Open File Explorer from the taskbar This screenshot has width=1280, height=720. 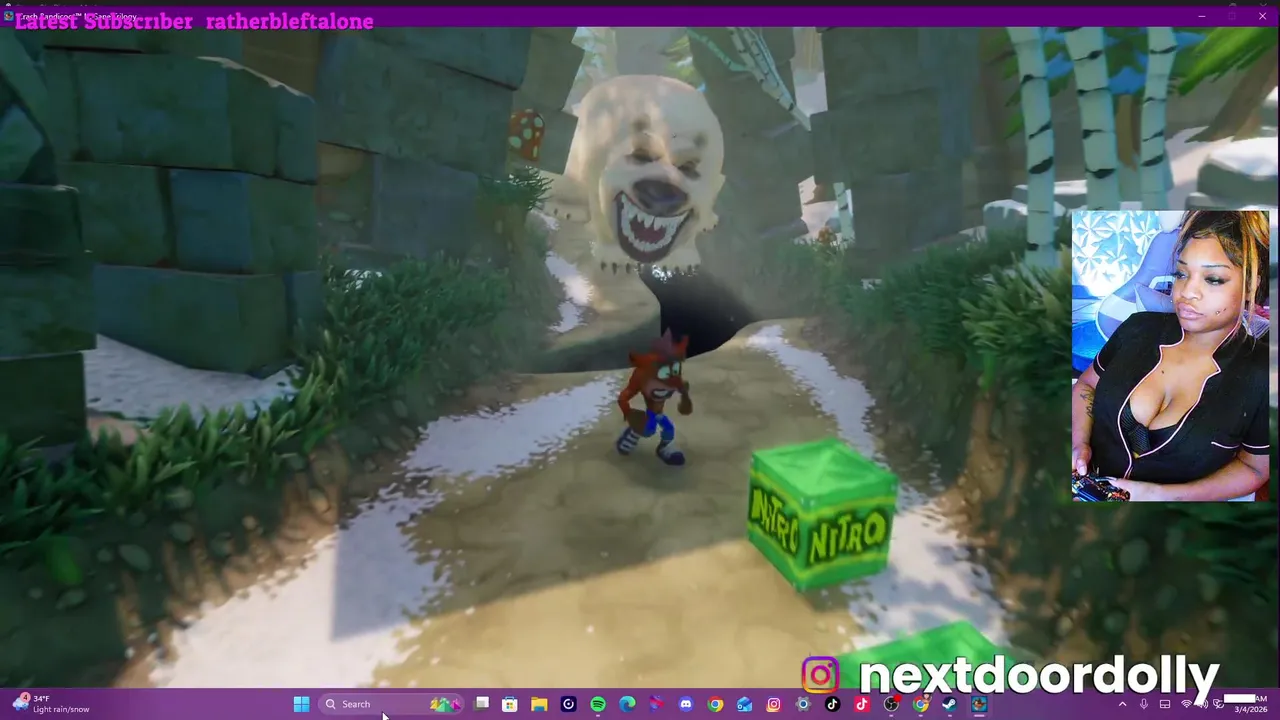tap(539, 704)
